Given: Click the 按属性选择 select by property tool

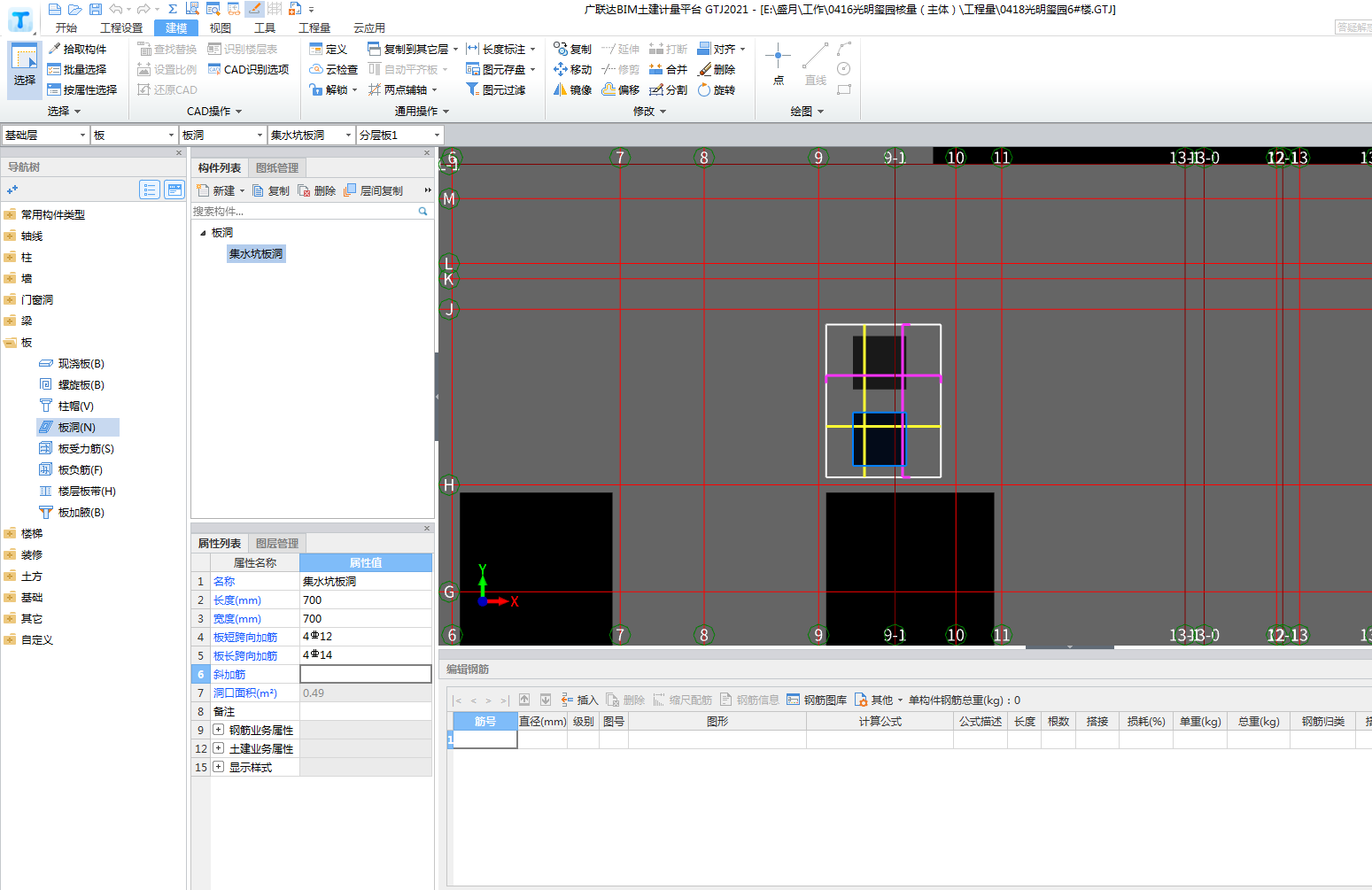Looking at the screenshot, I should (82, 89).
